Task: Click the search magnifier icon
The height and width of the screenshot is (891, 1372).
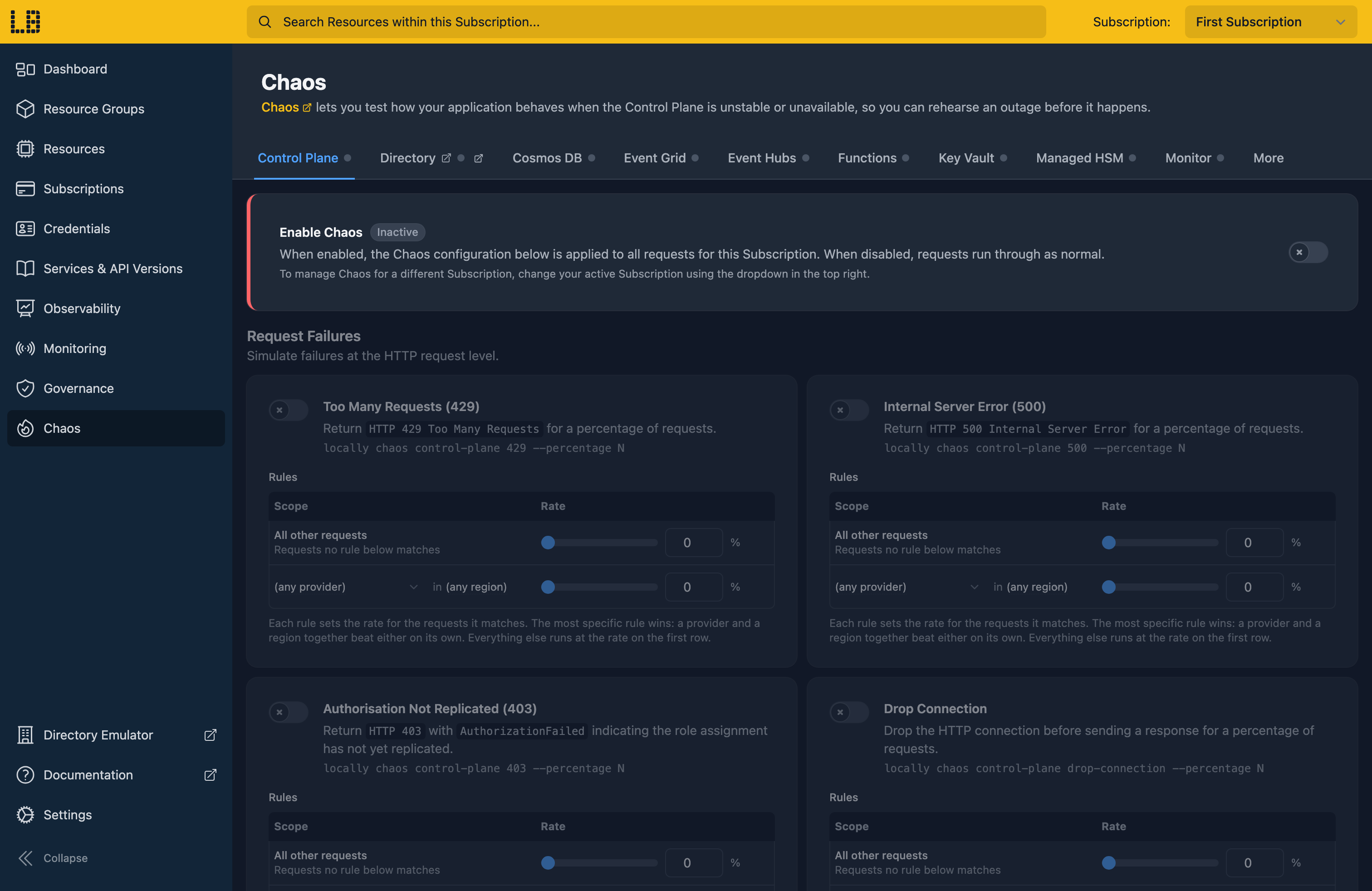Action: coord(265,22)
